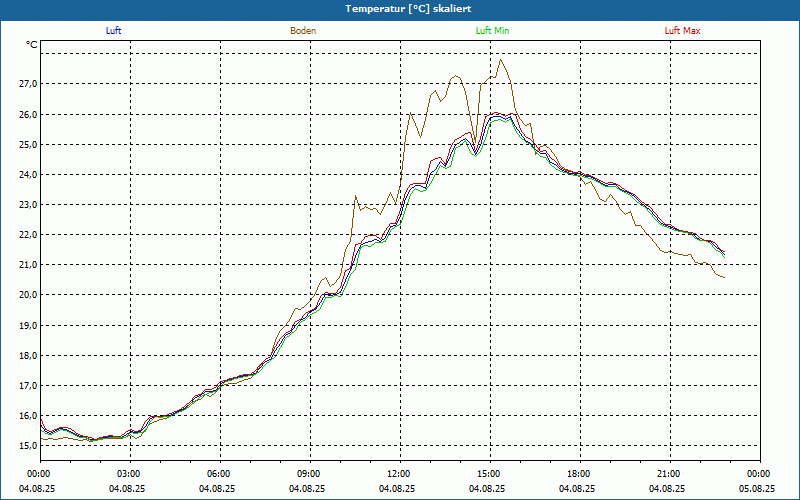
Task: Click the '18,0' y-axis value
Action: point(28,356)
